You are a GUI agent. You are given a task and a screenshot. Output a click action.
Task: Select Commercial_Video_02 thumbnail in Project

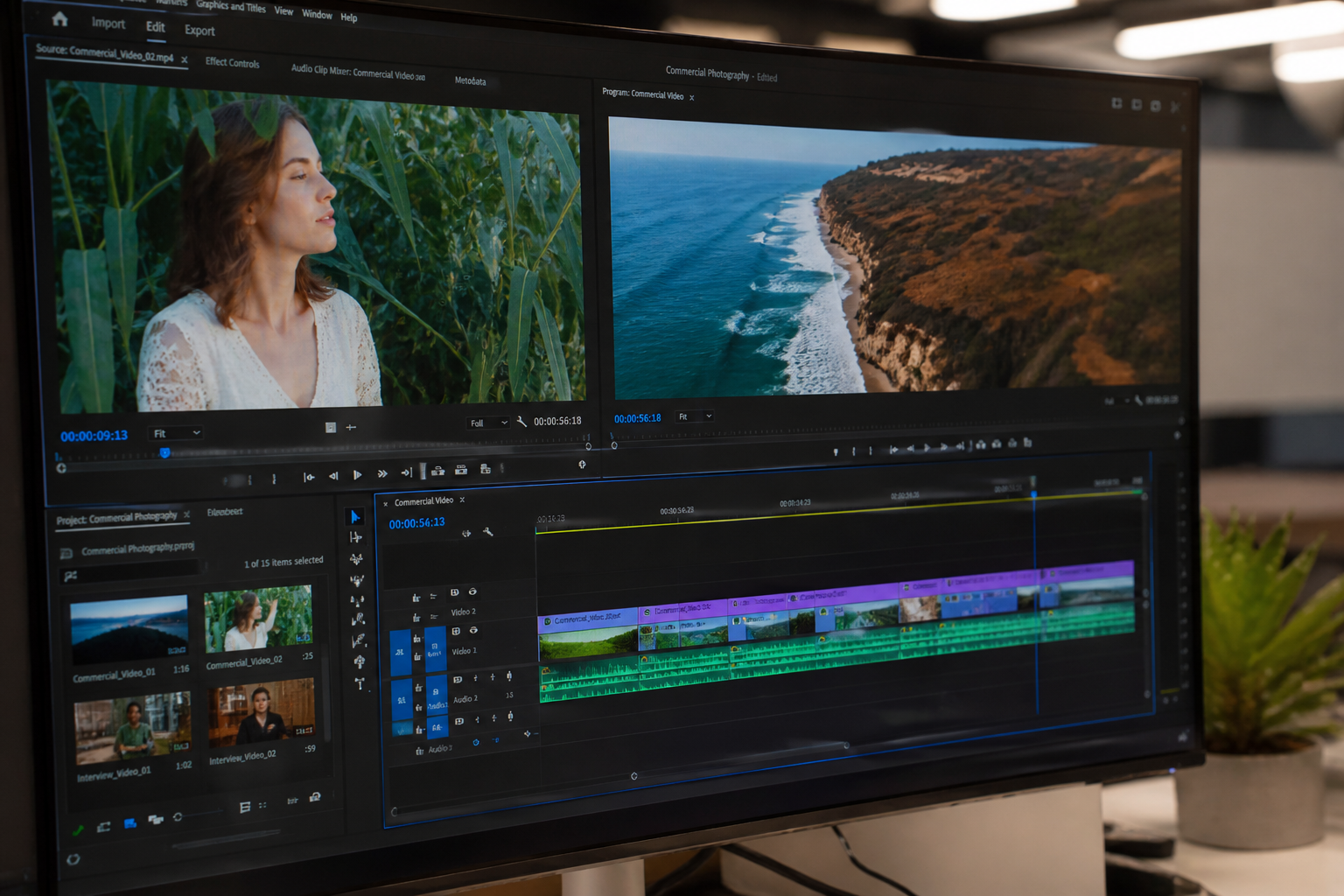(x=258, y=619)
